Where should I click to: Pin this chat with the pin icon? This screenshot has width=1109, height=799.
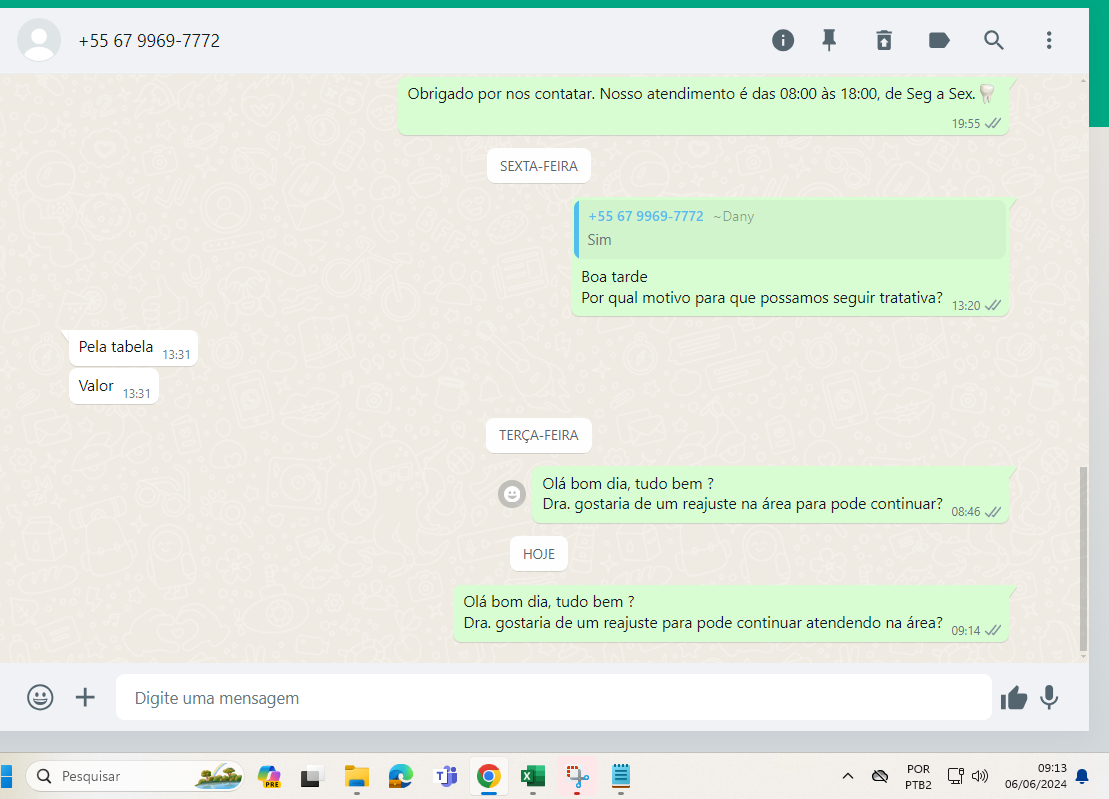(829, 40)
